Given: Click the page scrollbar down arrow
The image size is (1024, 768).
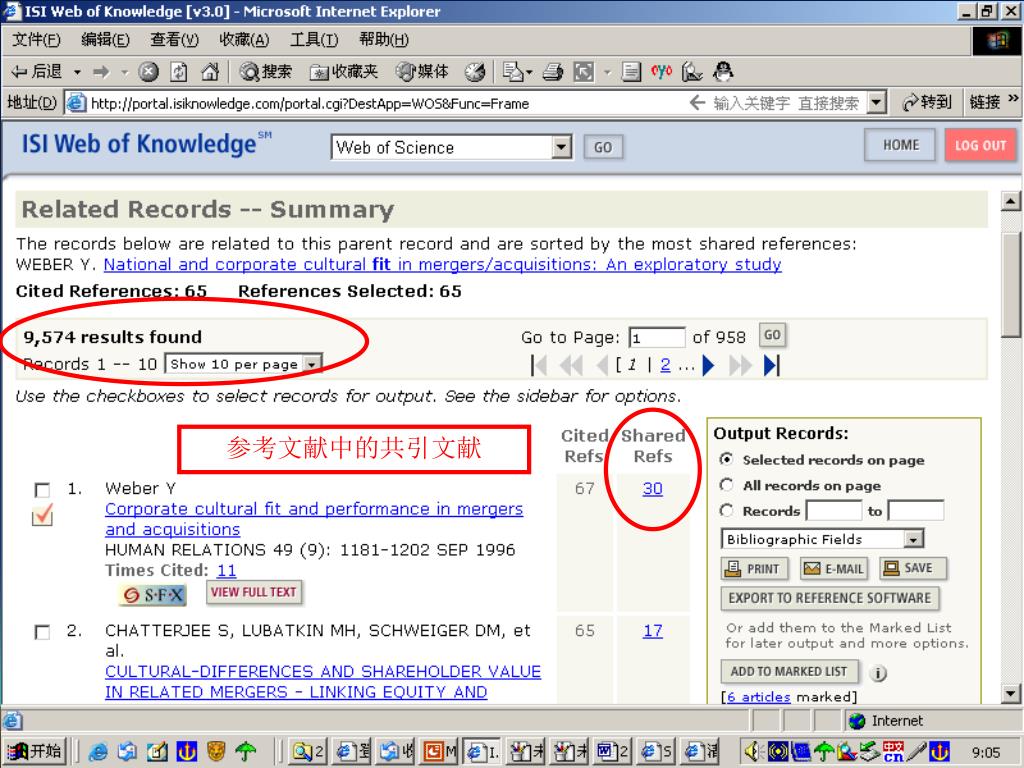Looking at the screenshot, I should point(1011,693).
